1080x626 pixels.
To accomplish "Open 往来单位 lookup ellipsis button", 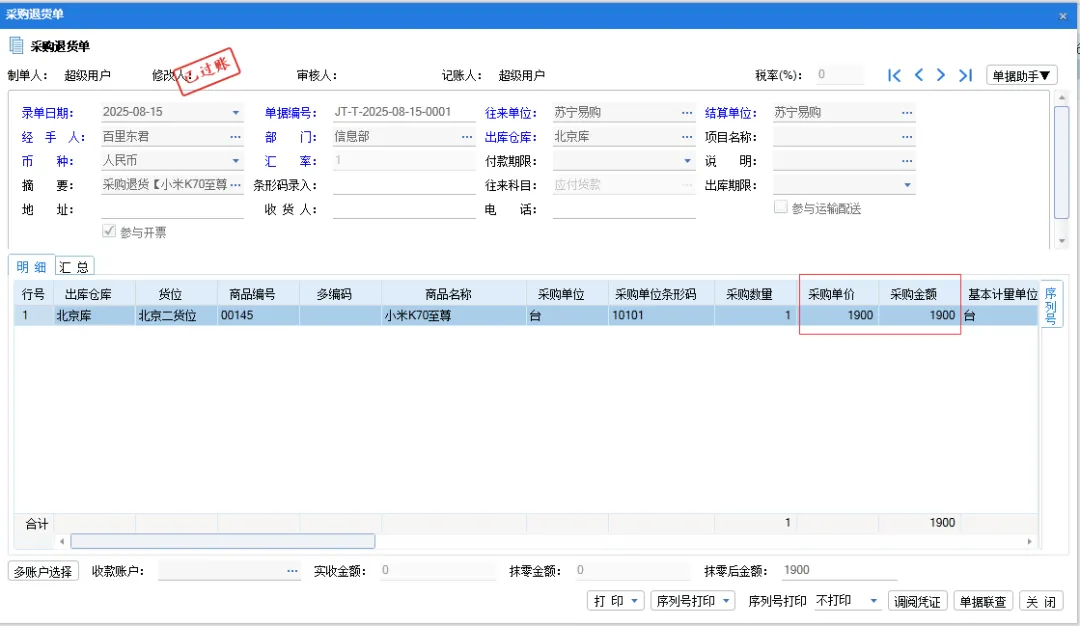I will click(687, 113).
